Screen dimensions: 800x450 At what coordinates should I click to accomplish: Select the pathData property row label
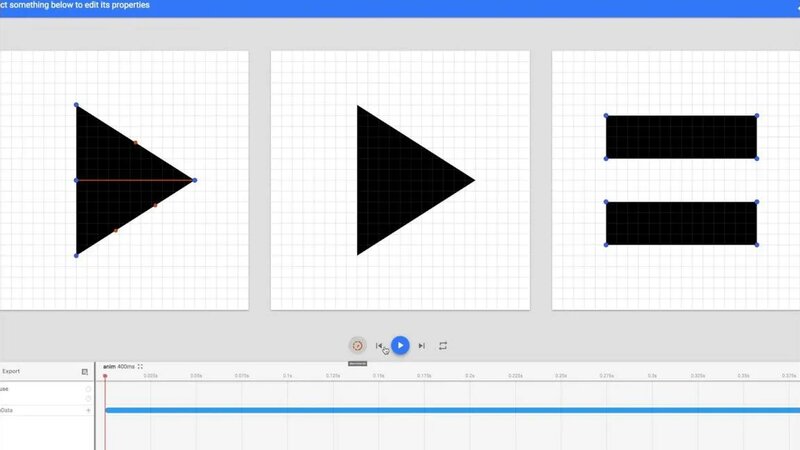[x=7, y=410]
